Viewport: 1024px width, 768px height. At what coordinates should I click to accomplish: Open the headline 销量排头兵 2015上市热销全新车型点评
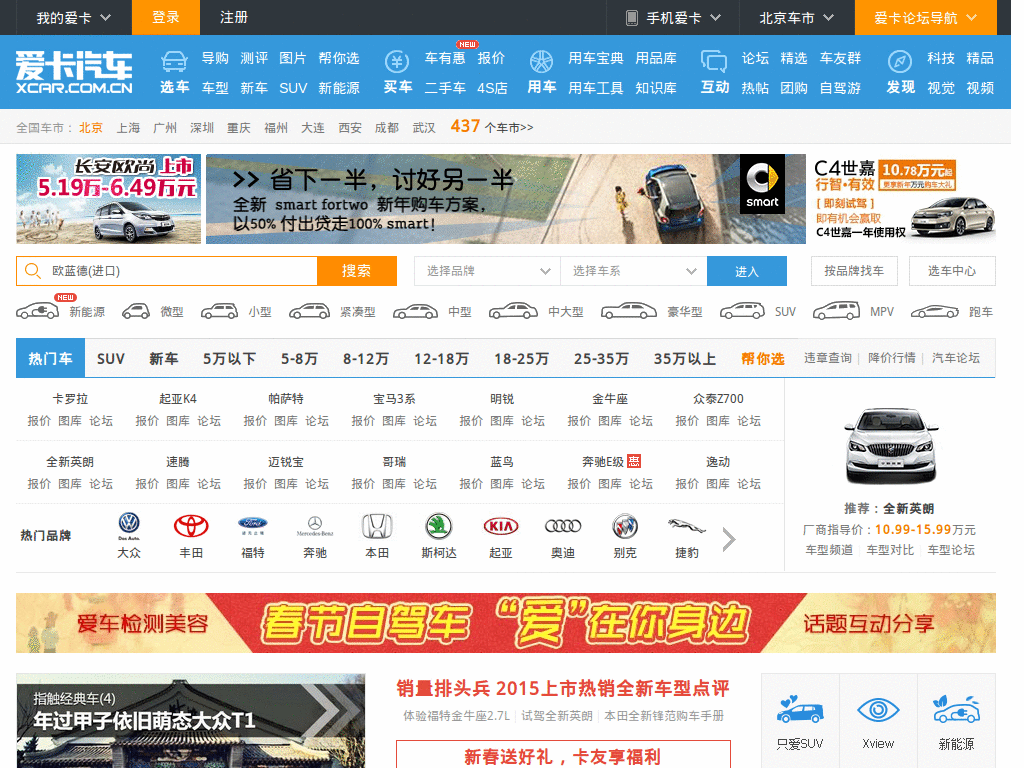pos(563,688)
